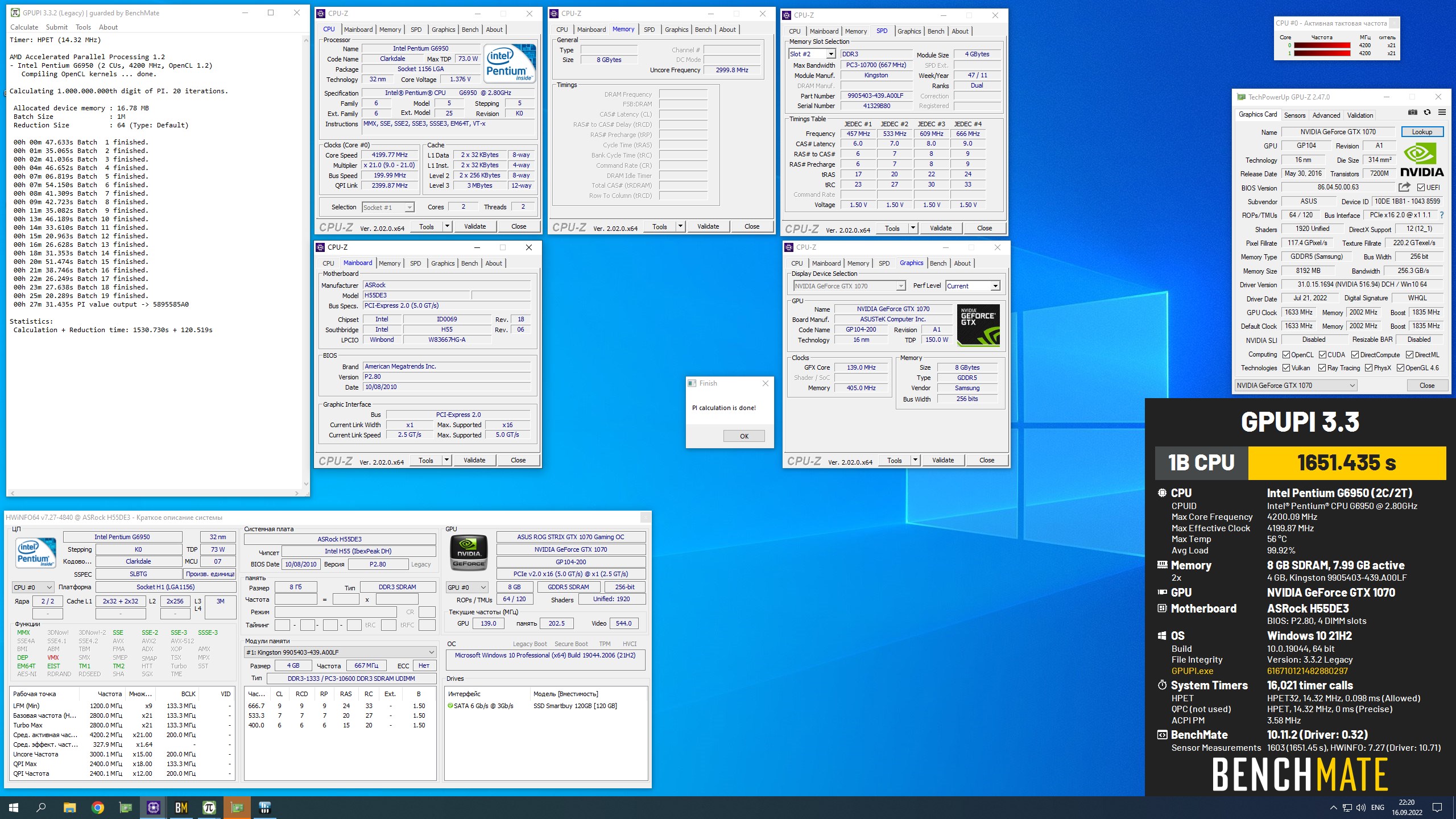Screen dimensions: 1456x819
Task: Open Bench tab in CPU-Z Mainboard window
Action: 469,263
